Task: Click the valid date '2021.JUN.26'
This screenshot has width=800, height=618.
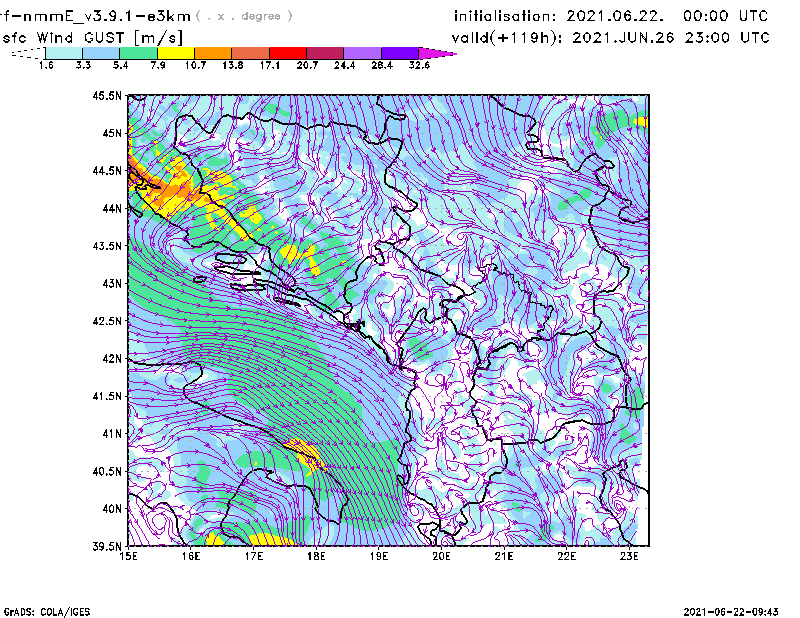Action: pos(623,38)
